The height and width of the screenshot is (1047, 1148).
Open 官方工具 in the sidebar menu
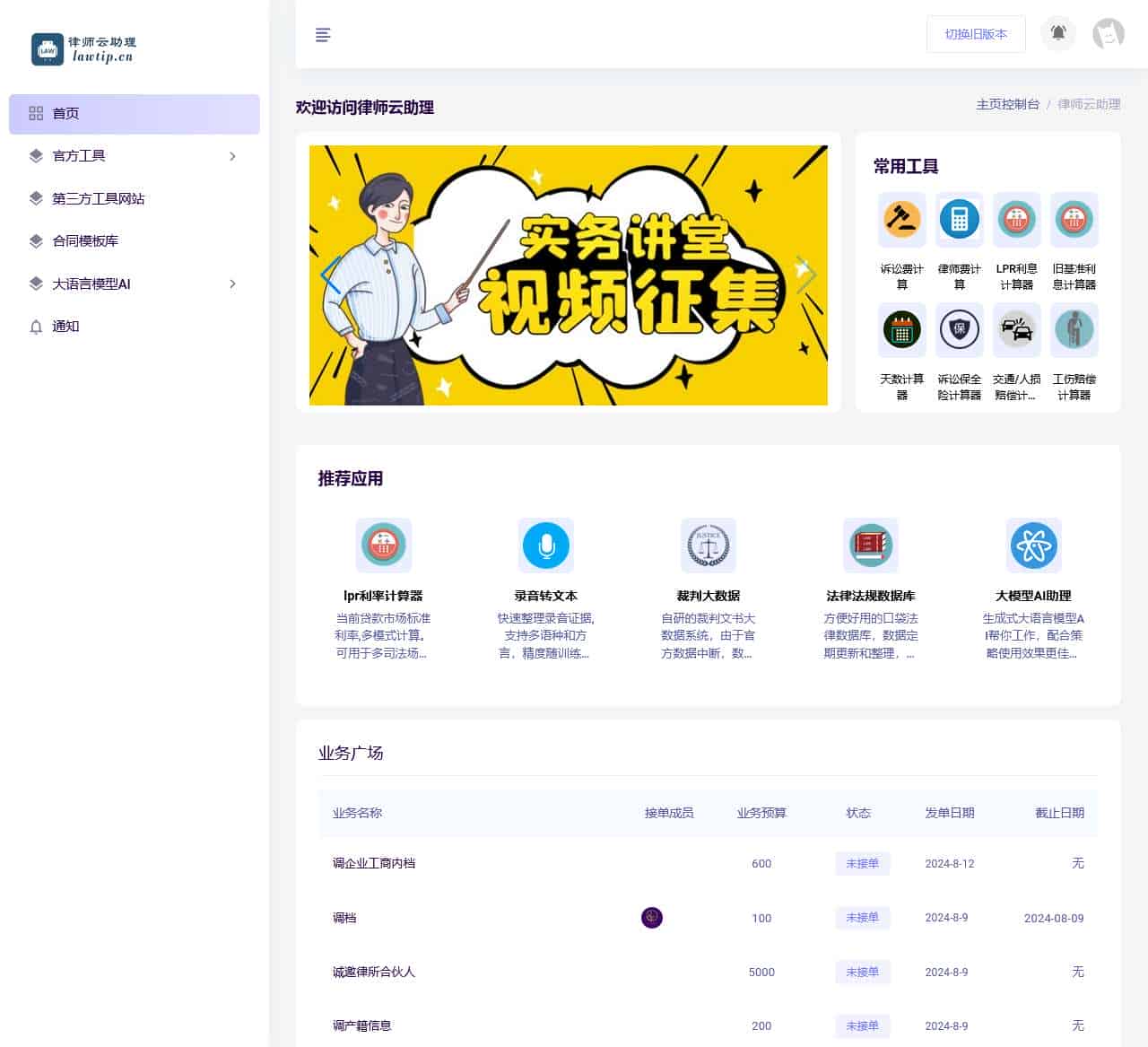135,156
